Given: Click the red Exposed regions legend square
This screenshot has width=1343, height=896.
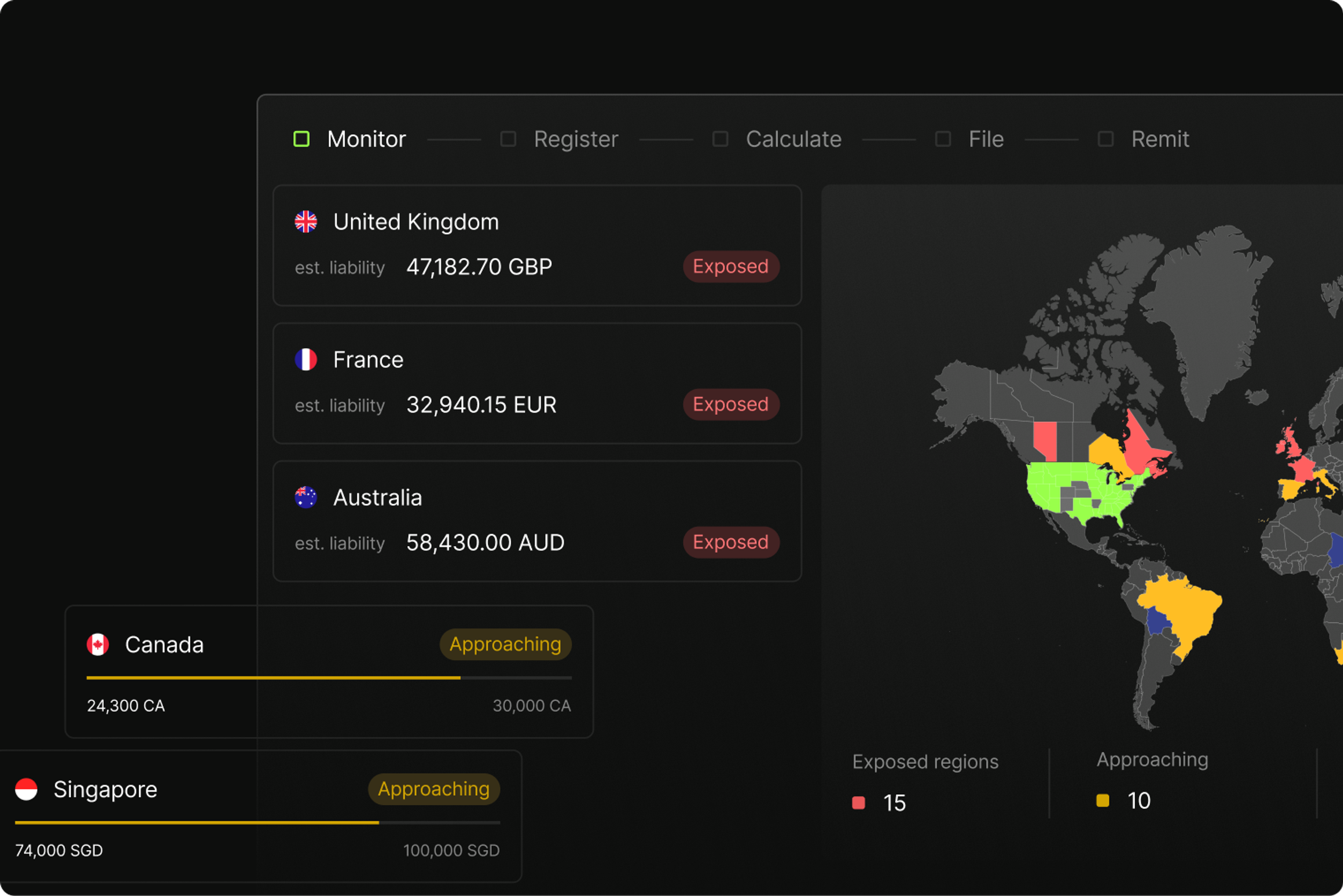Looking at the screenshot, I should 858,803.
